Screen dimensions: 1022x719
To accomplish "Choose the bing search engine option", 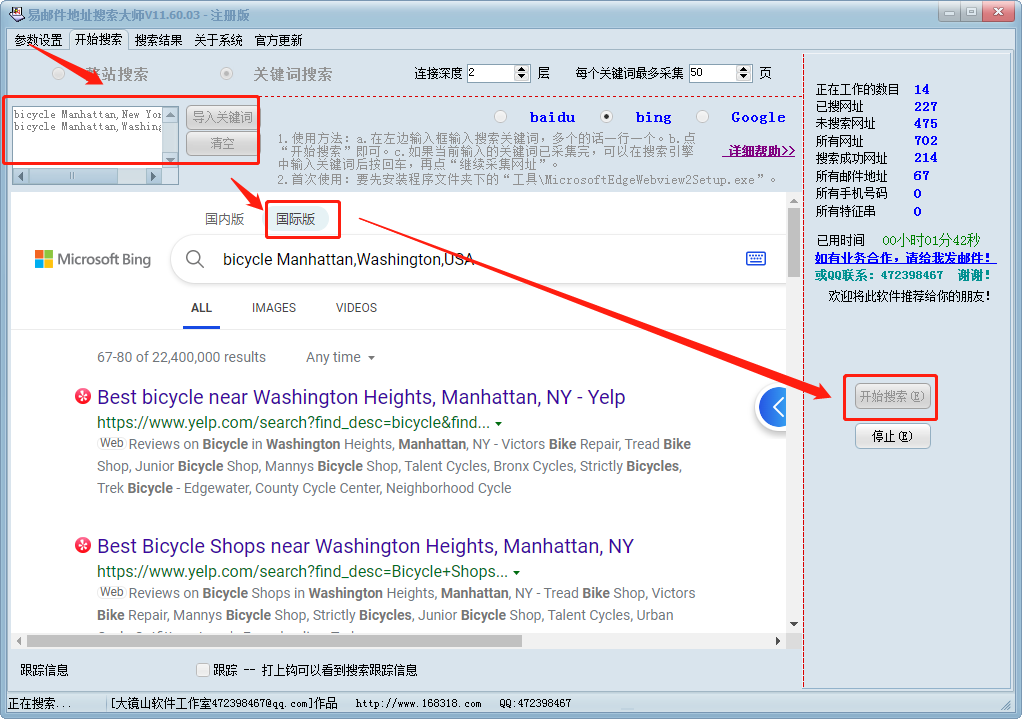I will tap(606, 117).
